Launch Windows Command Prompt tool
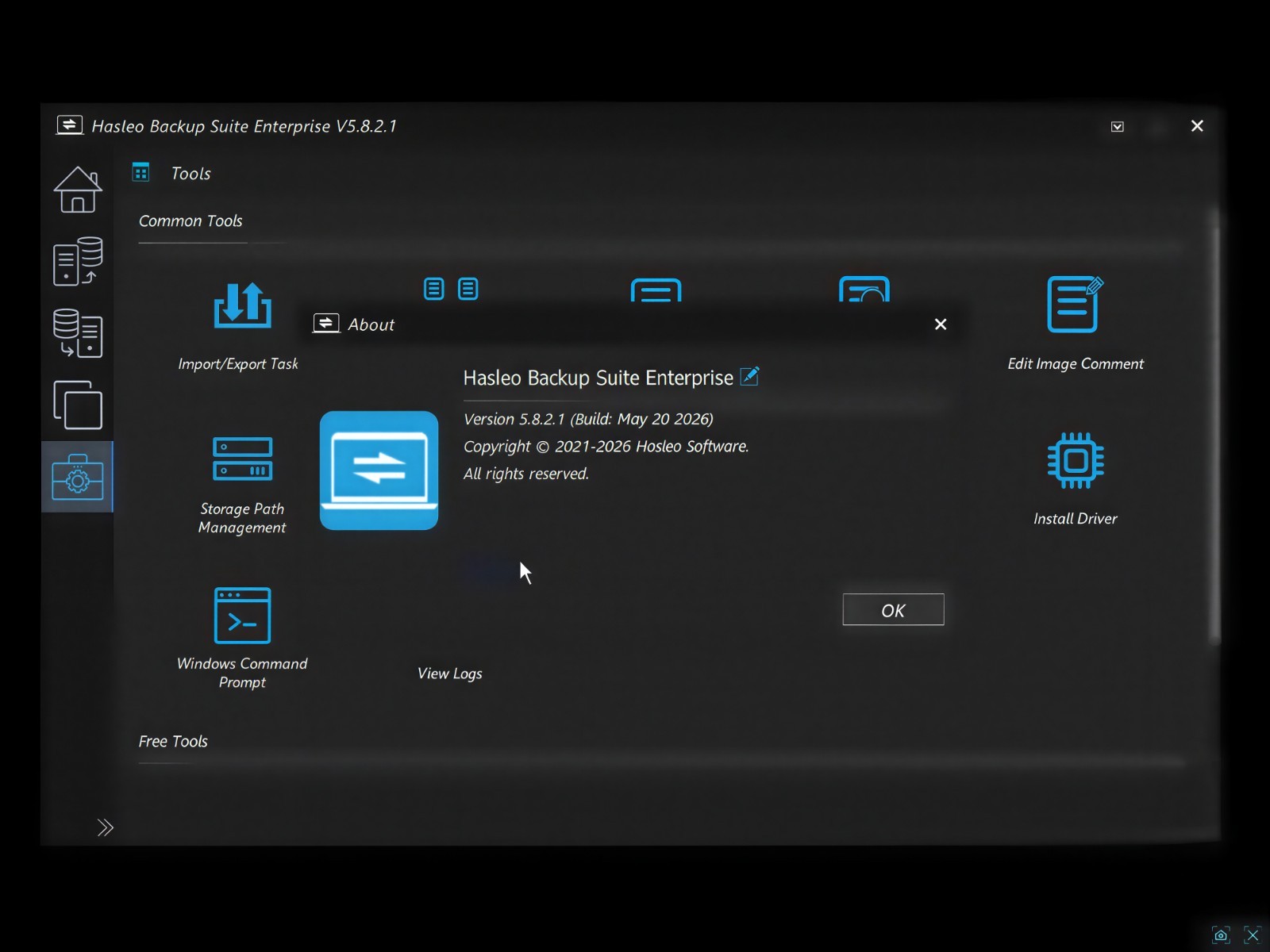 (242, 615)
